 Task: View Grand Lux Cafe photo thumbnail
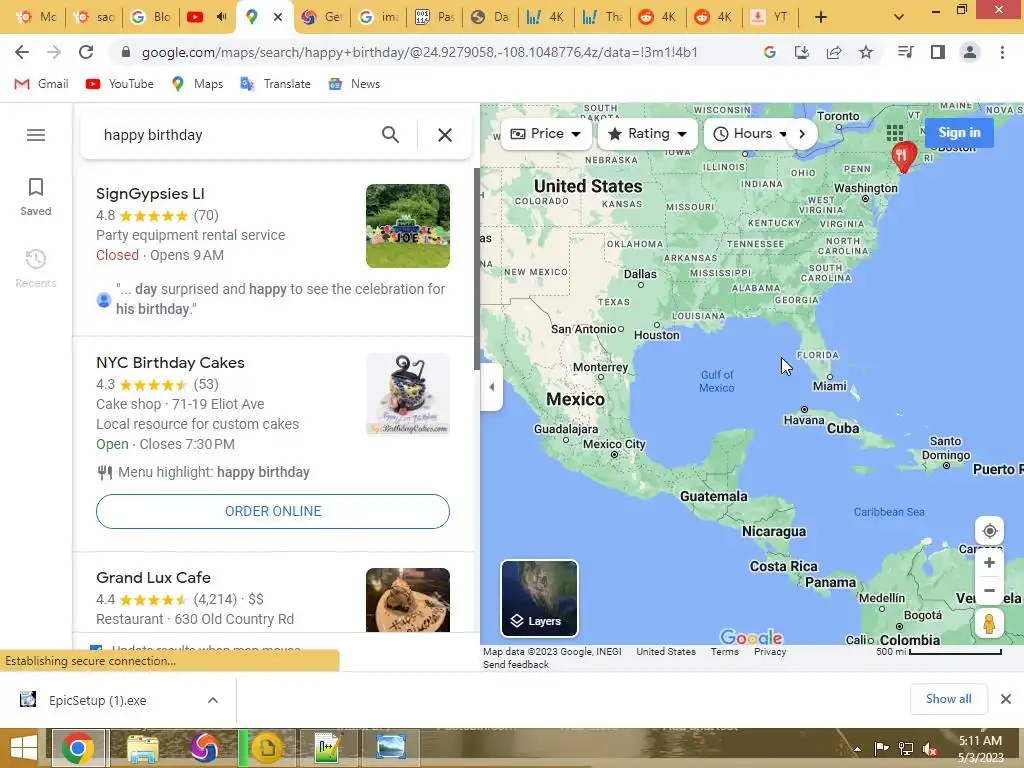pos(408,600)
